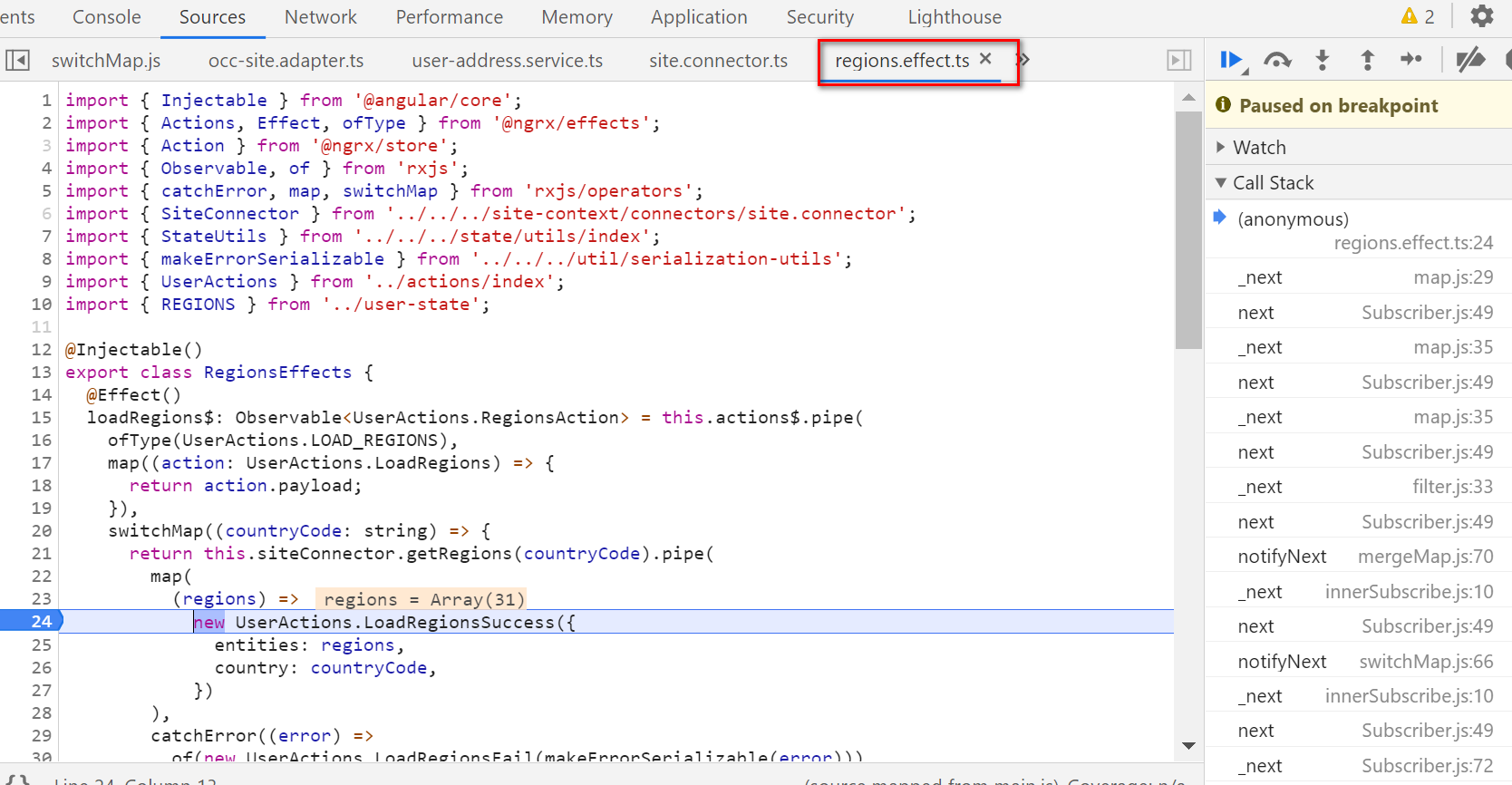Expand the Watch section

click(1358, 147)
